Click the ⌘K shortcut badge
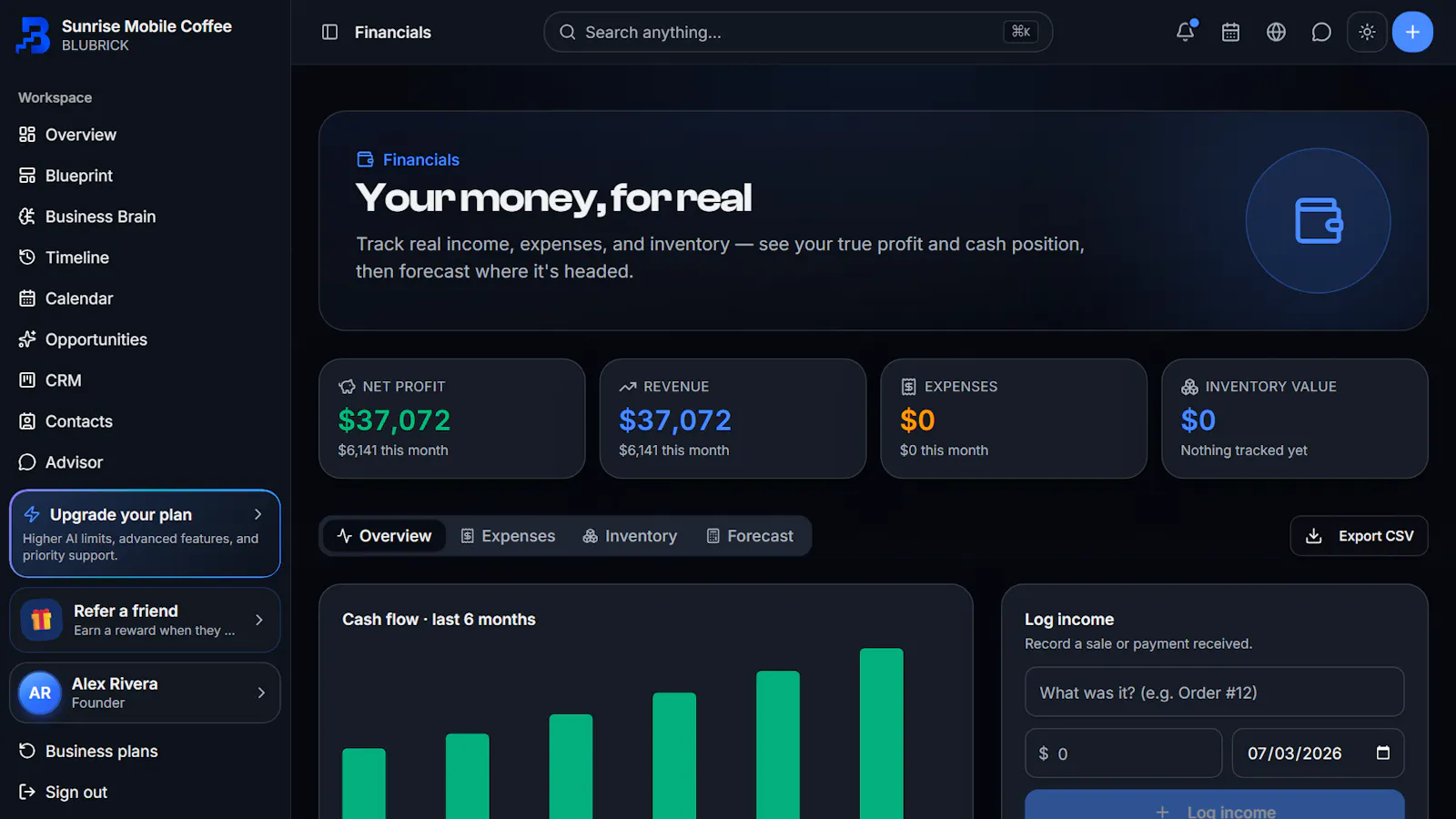Image resolution: width=1456 pixels, height=819 pixels. click(x=1021, y=32)
